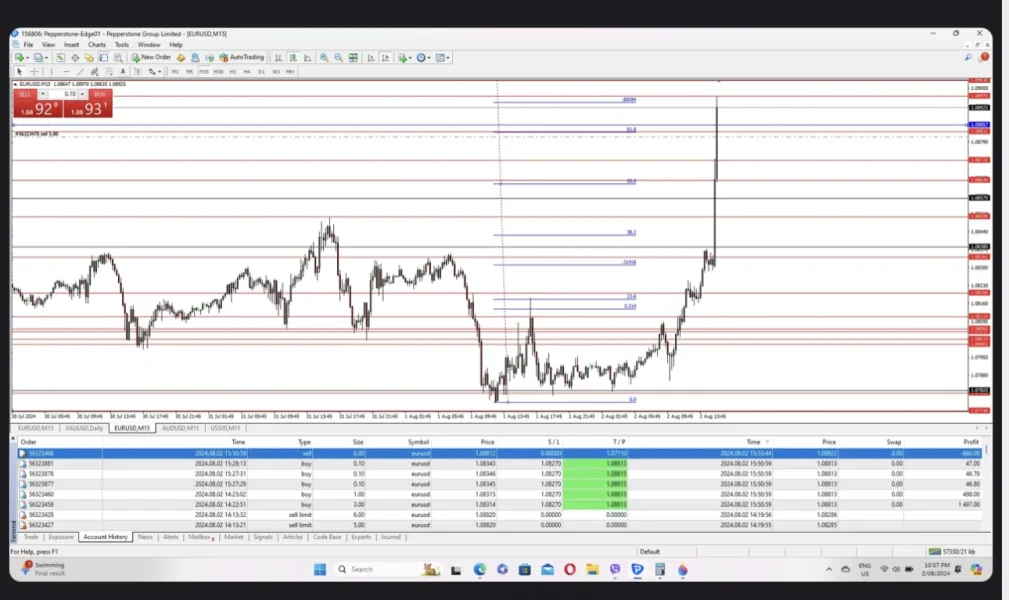Screen dimensions: 1009x600
Task: Select the crosshair tool
Action: (34, 72)
